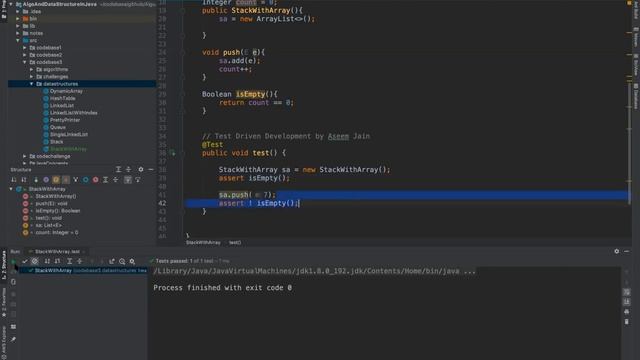Open Structure panel gear settings
The width and height of the screenshot is (640, 360).
141,169
